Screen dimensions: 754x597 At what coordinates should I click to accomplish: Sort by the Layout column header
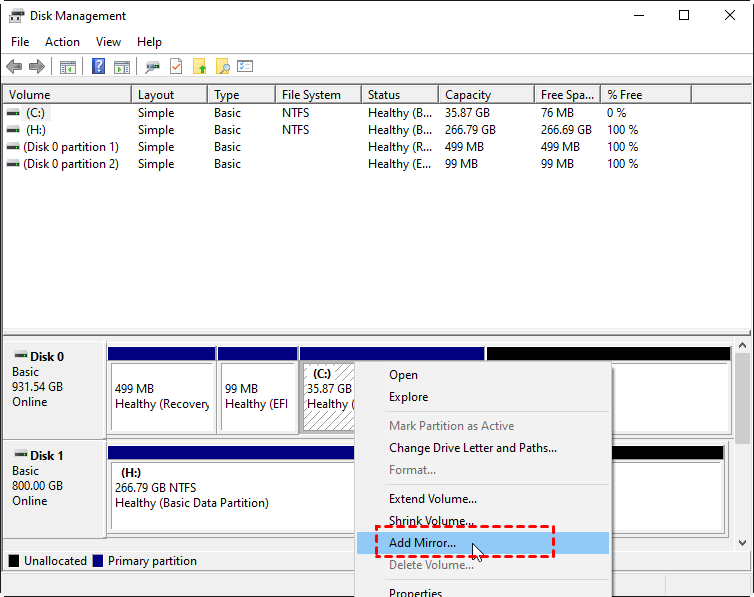170,95
